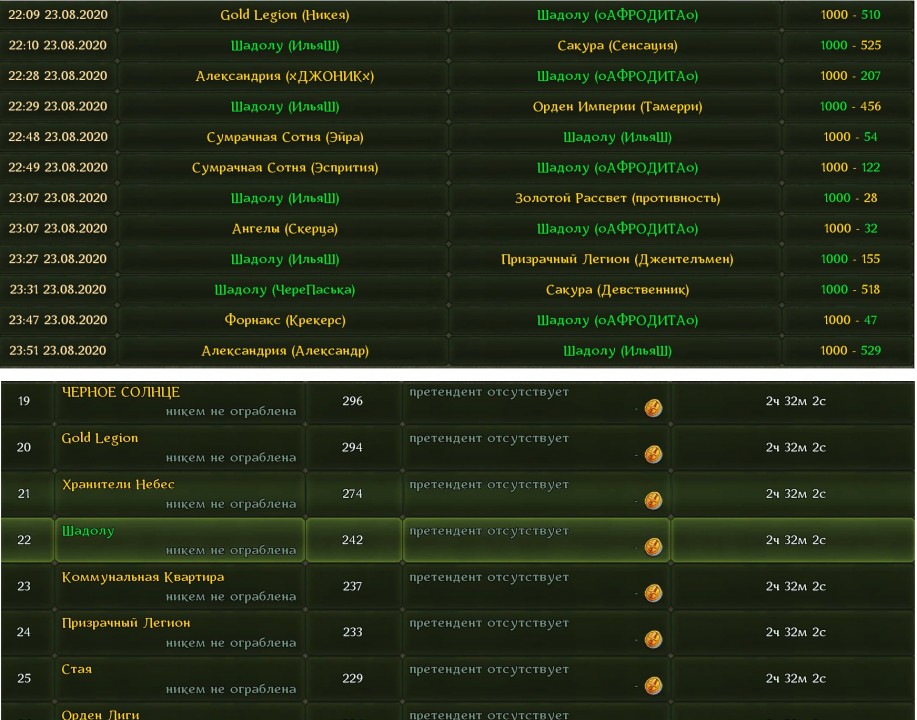Click score 1000 - 47
917x720 pixels.
[850, 320]
